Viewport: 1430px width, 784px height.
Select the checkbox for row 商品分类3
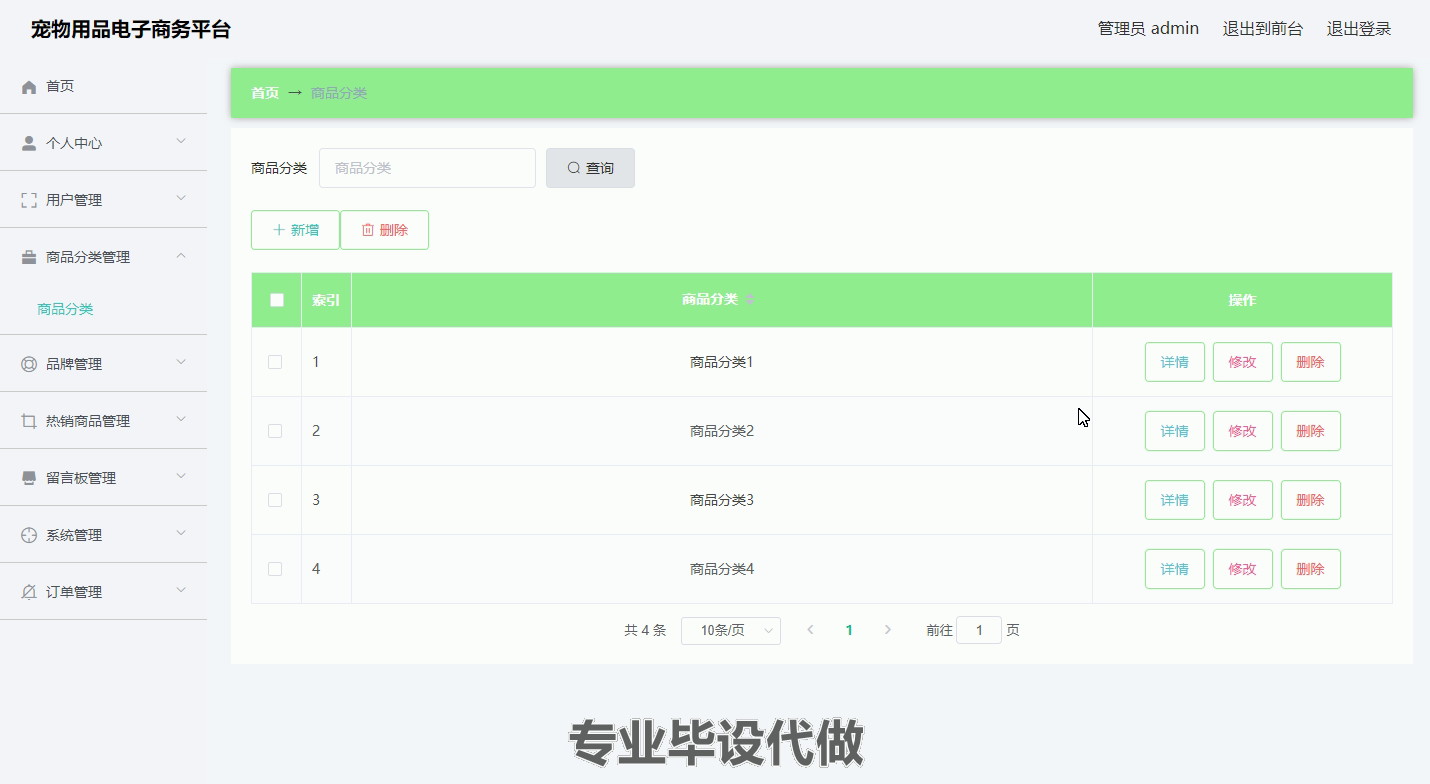275,500
